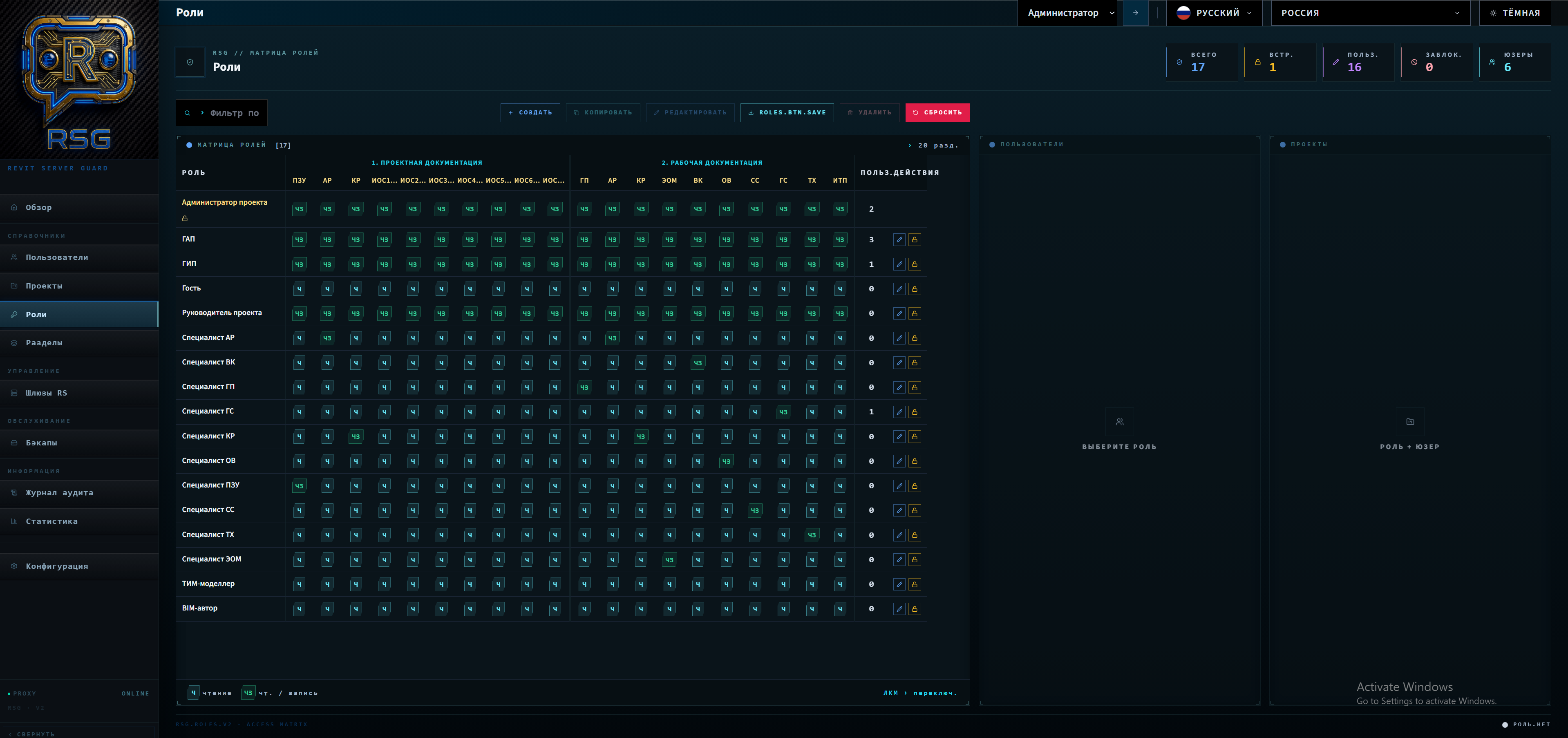This screenshot has width=1568, height=738.
Task: Toggle ПЗУ permission for the Гость role
Action: [299, 288]
